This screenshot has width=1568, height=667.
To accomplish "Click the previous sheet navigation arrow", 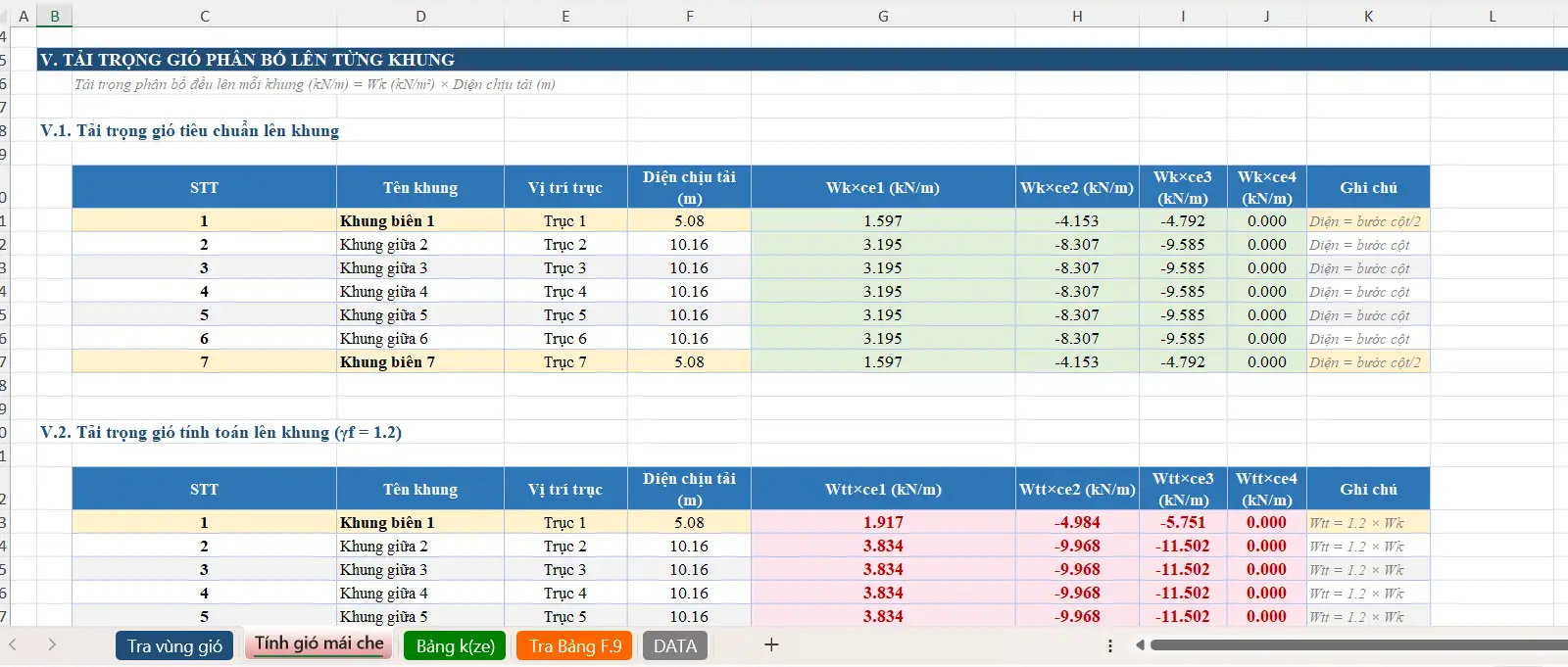I will 14,644.
